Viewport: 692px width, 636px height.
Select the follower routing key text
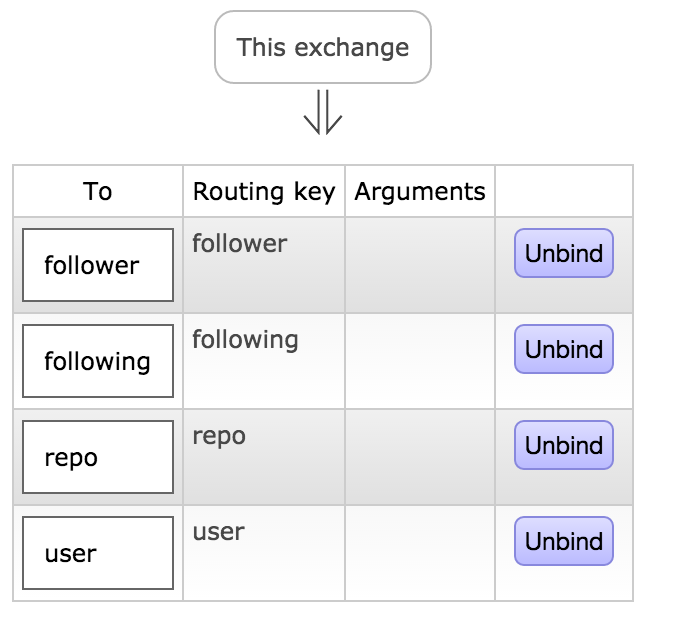pyautogui.click(x=240, y=243)
